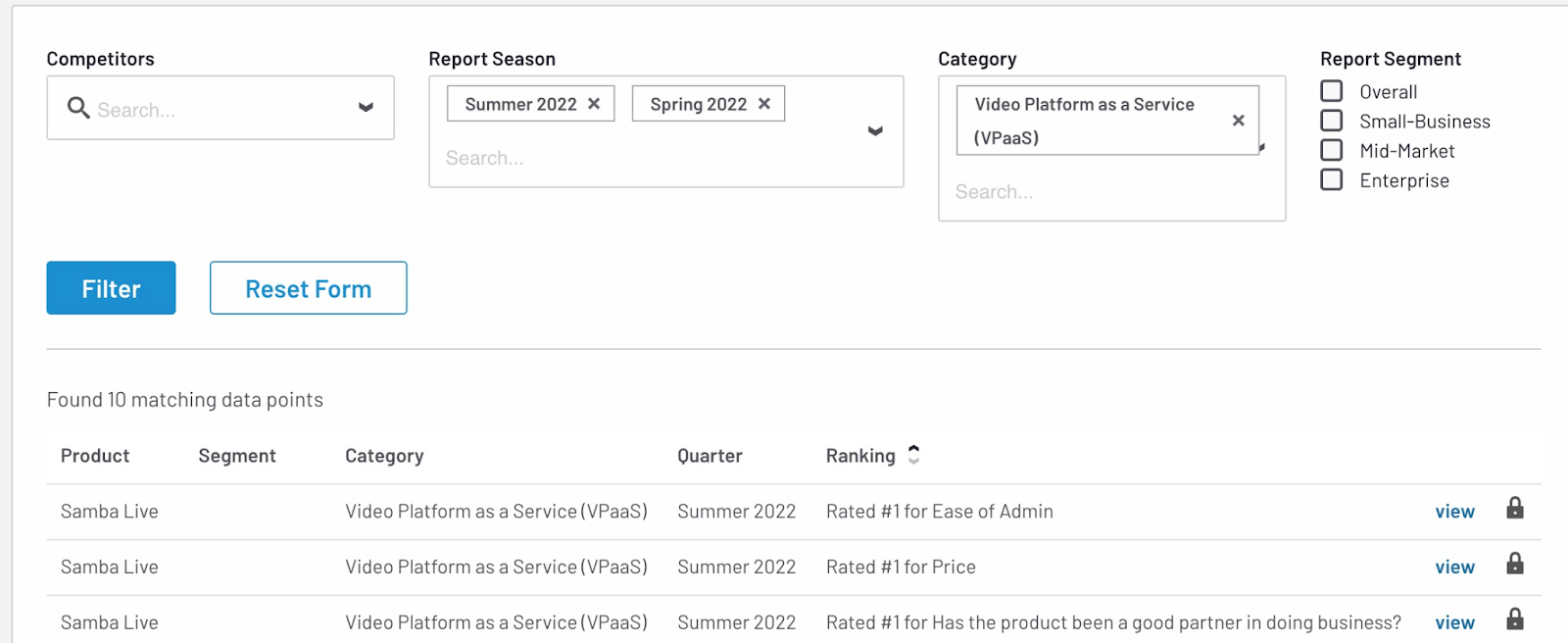The image size is (1568, 643).
Task: Enable the Small-Business segment checkbox
Action: coord(1332,121)
